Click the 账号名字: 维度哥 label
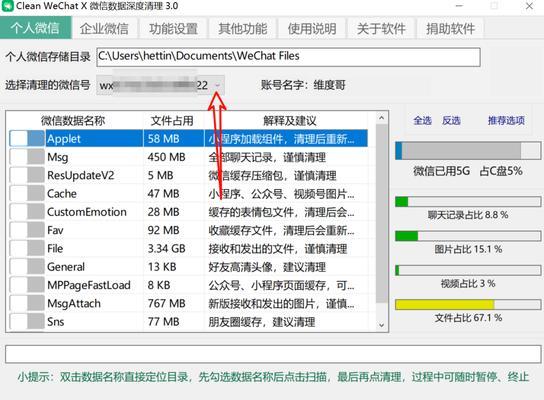The height and width of the screenshot is (400, 544). (303, 85)
